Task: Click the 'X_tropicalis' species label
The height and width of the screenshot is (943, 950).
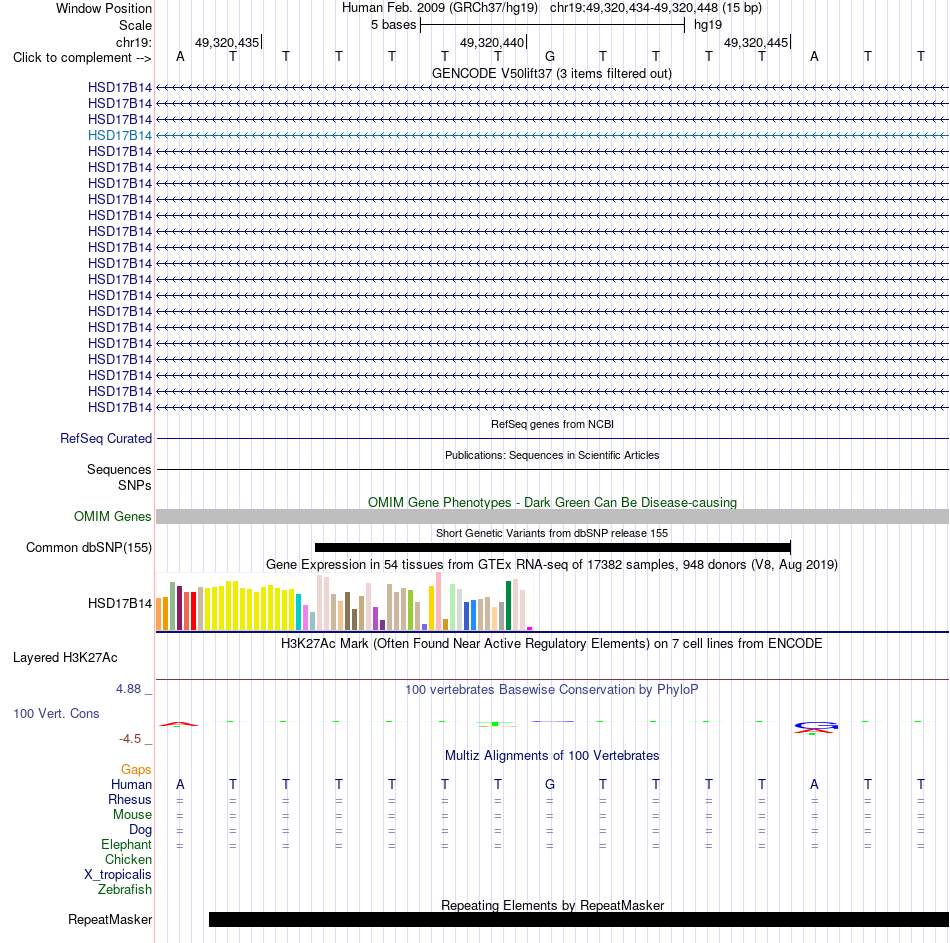Action: 118,875
